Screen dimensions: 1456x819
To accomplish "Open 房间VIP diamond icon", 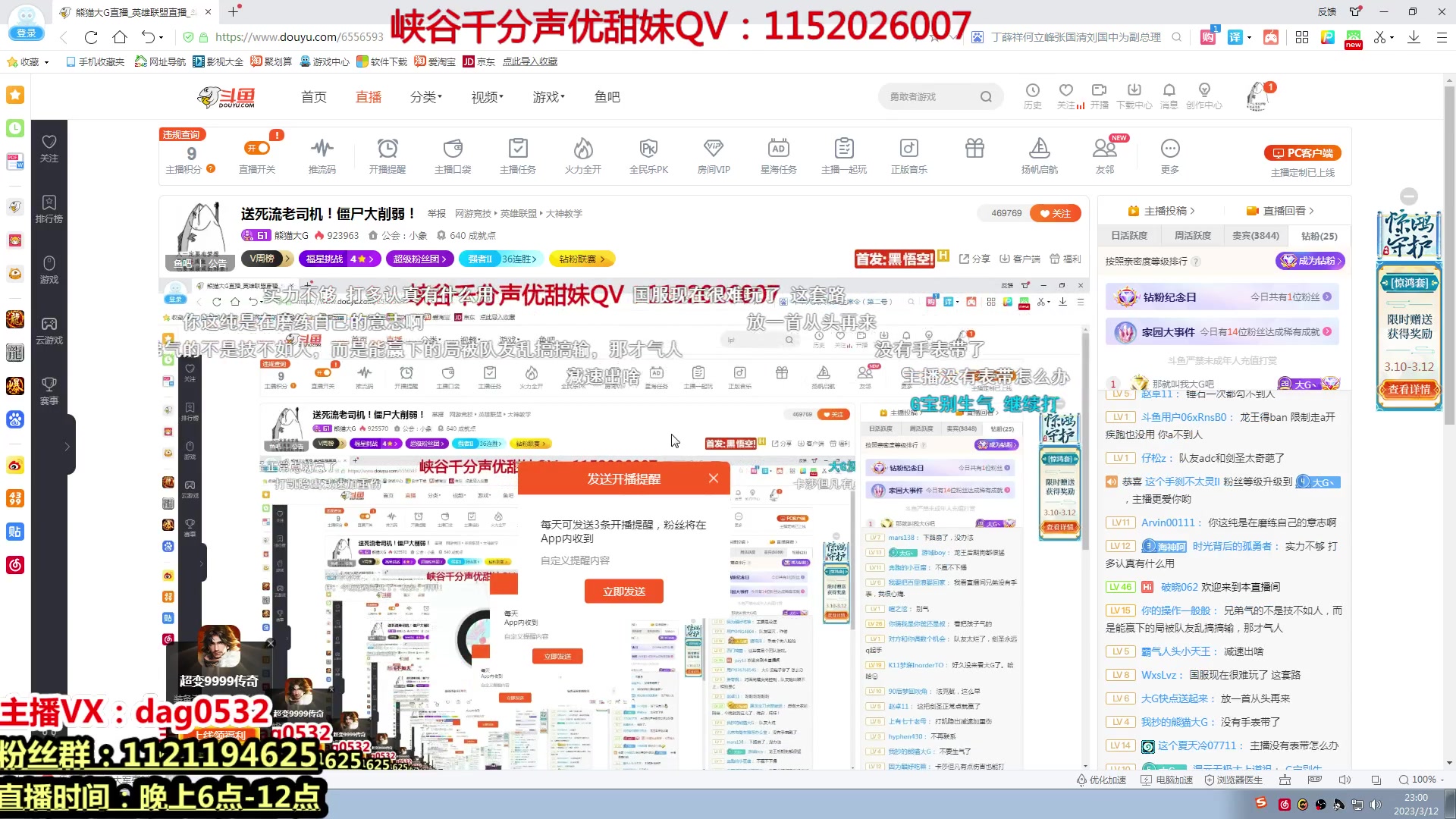I will 714,156.
